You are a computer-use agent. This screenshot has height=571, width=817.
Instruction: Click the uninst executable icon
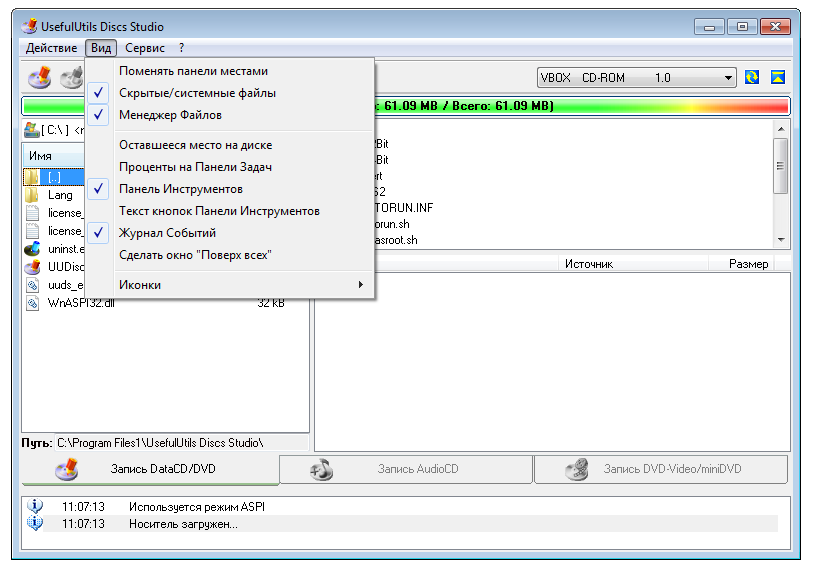tap(32, 249)
